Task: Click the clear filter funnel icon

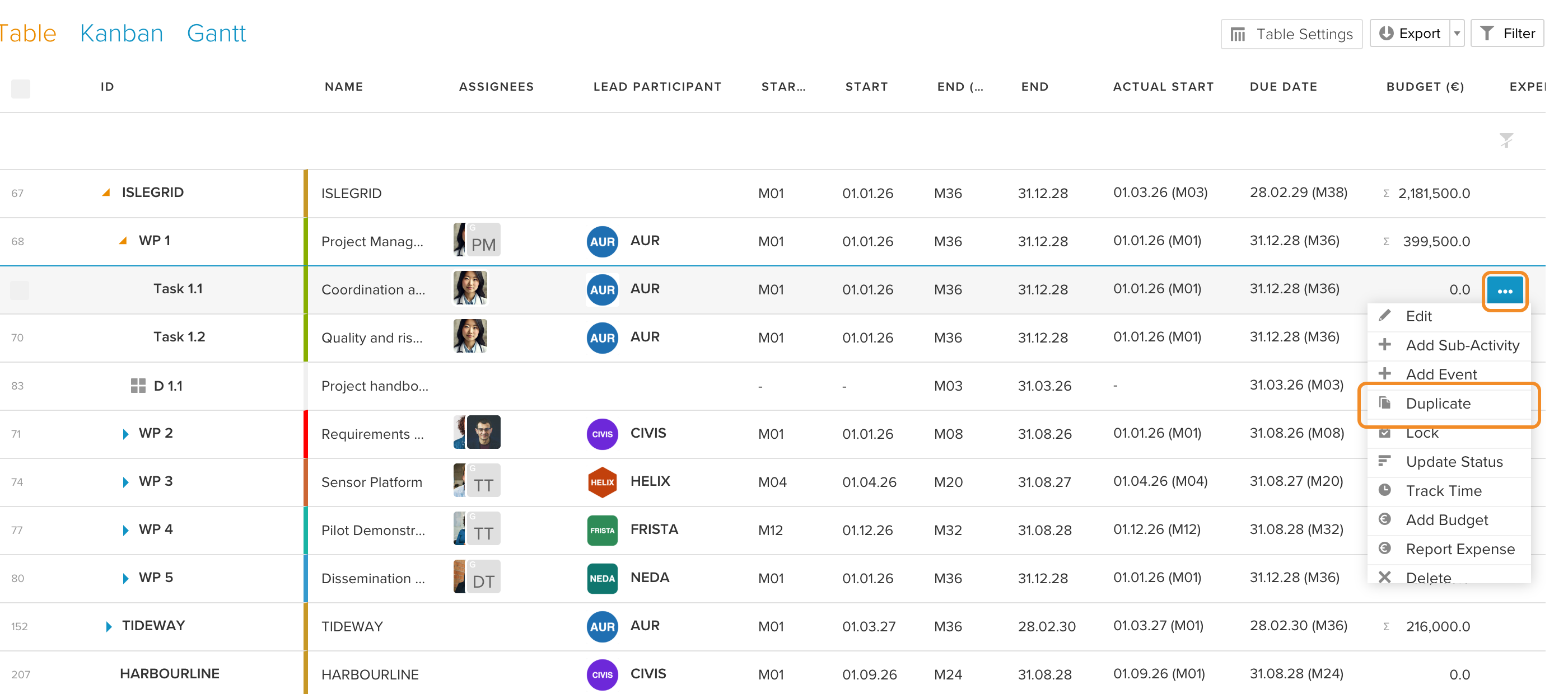Action: pos(1506,140)
